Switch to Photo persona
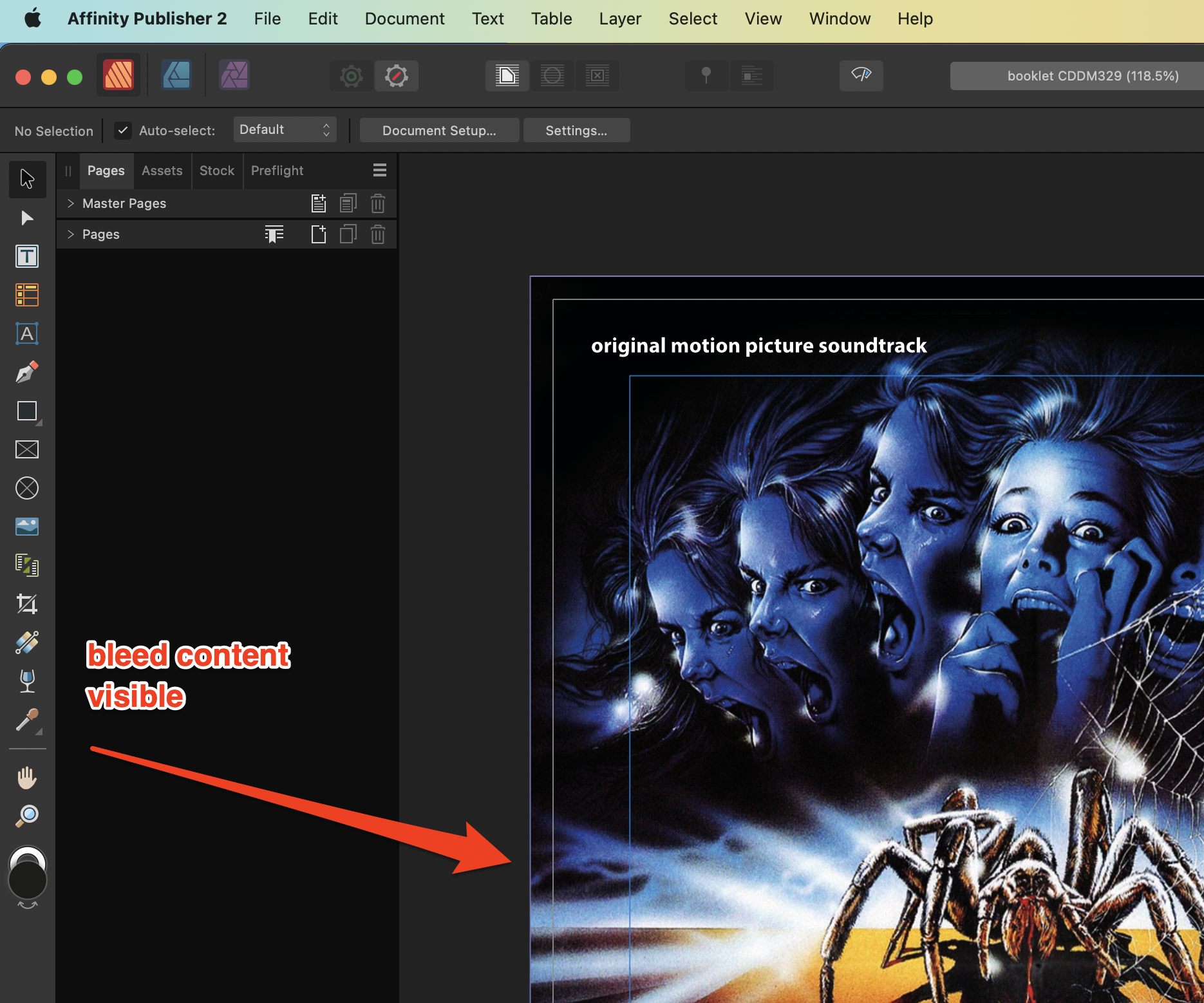Viewport: 1204px width, 1003px height. pyautogui.click(x=234, y=75)
